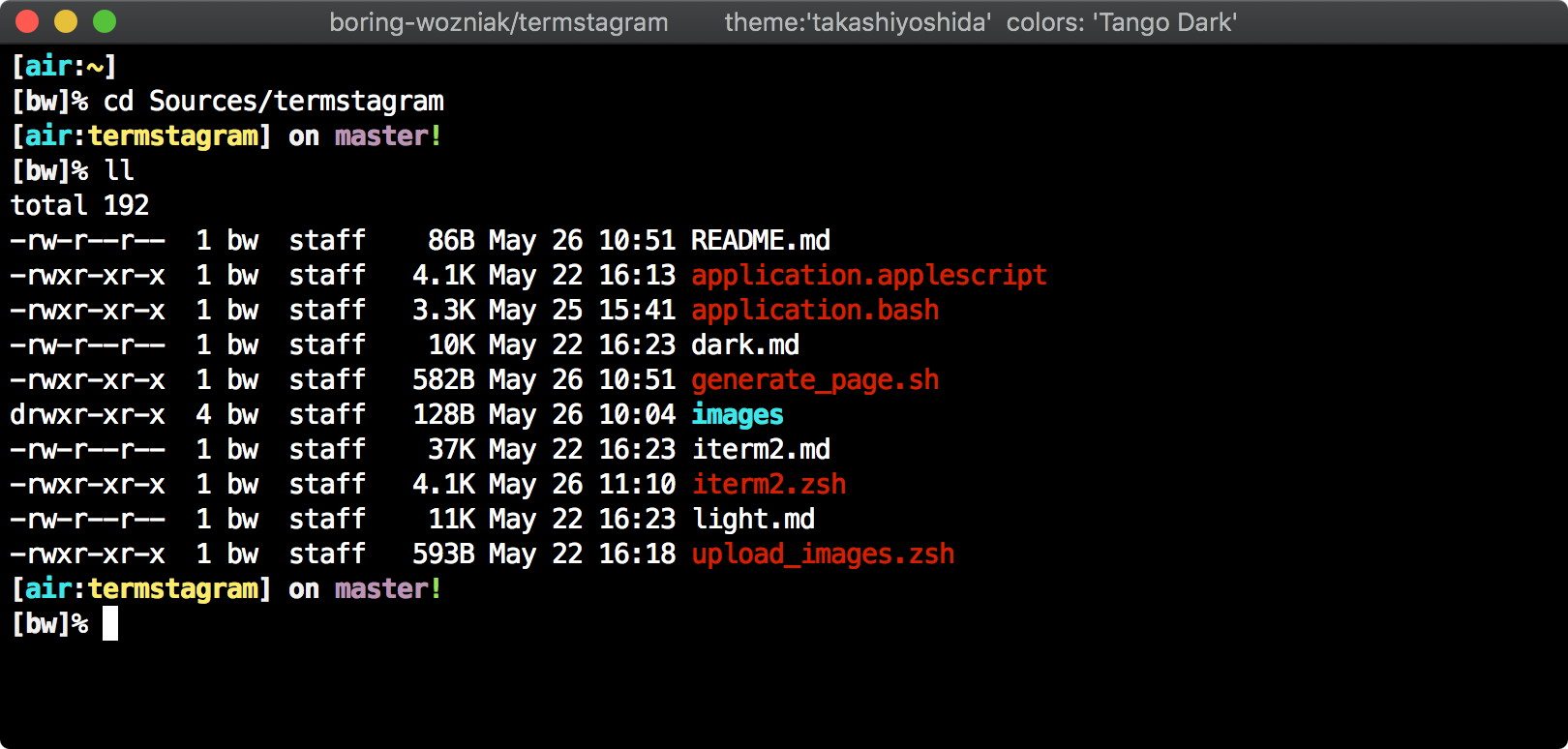Maximize the terminal with the green button
Viewport: 1568px width, 749px height.
[105, 21]
